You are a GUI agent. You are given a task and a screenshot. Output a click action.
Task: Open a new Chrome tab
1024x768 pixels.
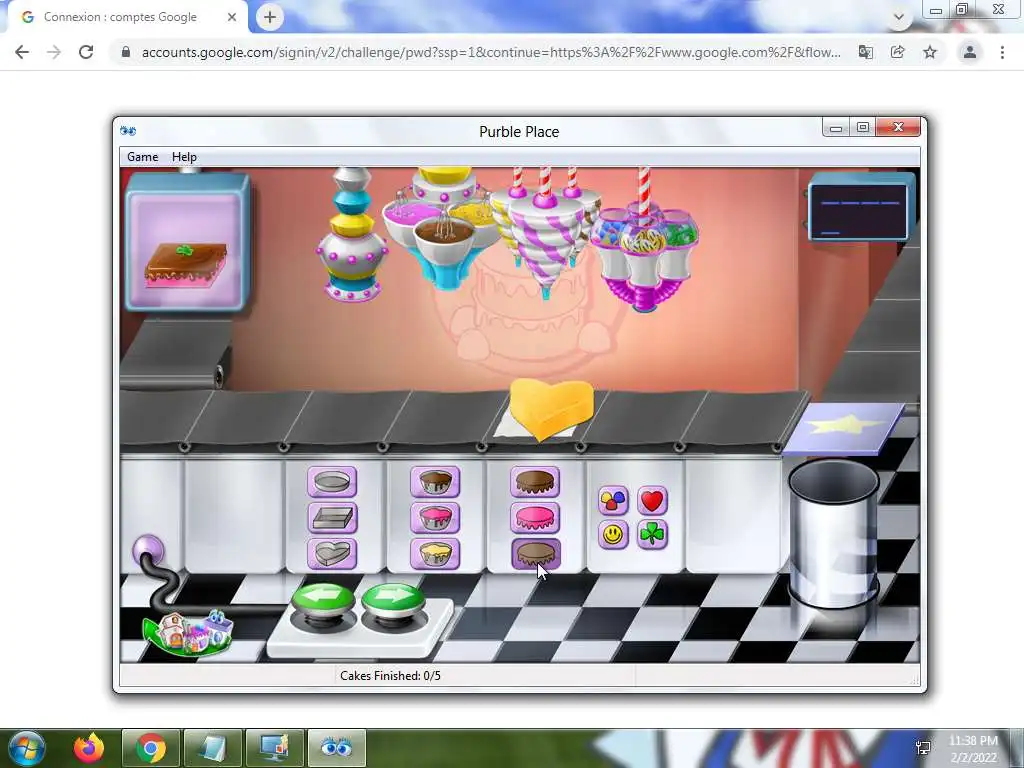[270, 17]
